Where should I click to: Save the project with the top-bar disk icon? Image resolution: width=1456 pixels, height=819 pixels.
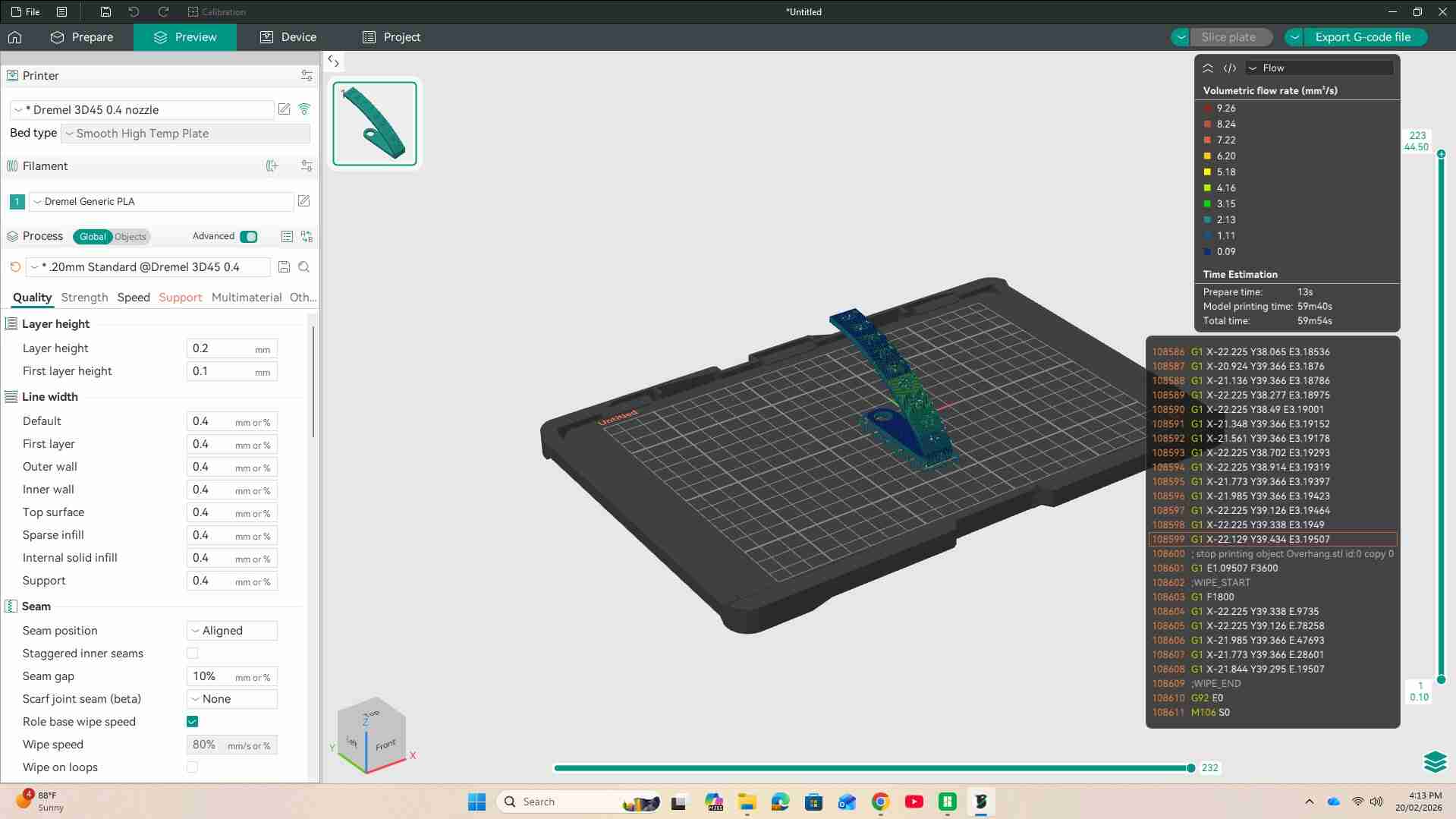tap(105, 12)
